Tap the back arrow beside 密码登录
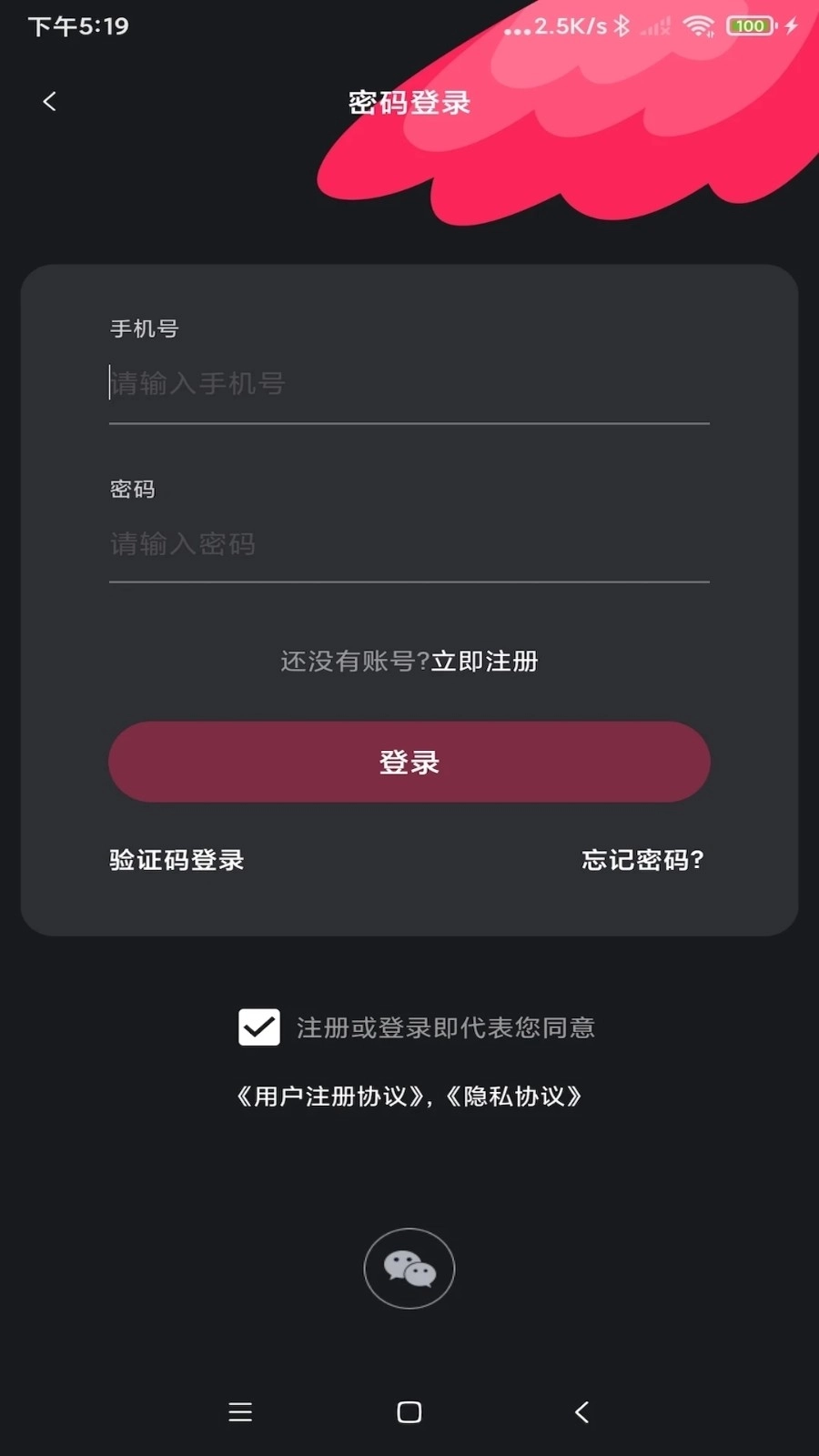819x1456 pixels. pyautogui.click(x=49, y=101)
